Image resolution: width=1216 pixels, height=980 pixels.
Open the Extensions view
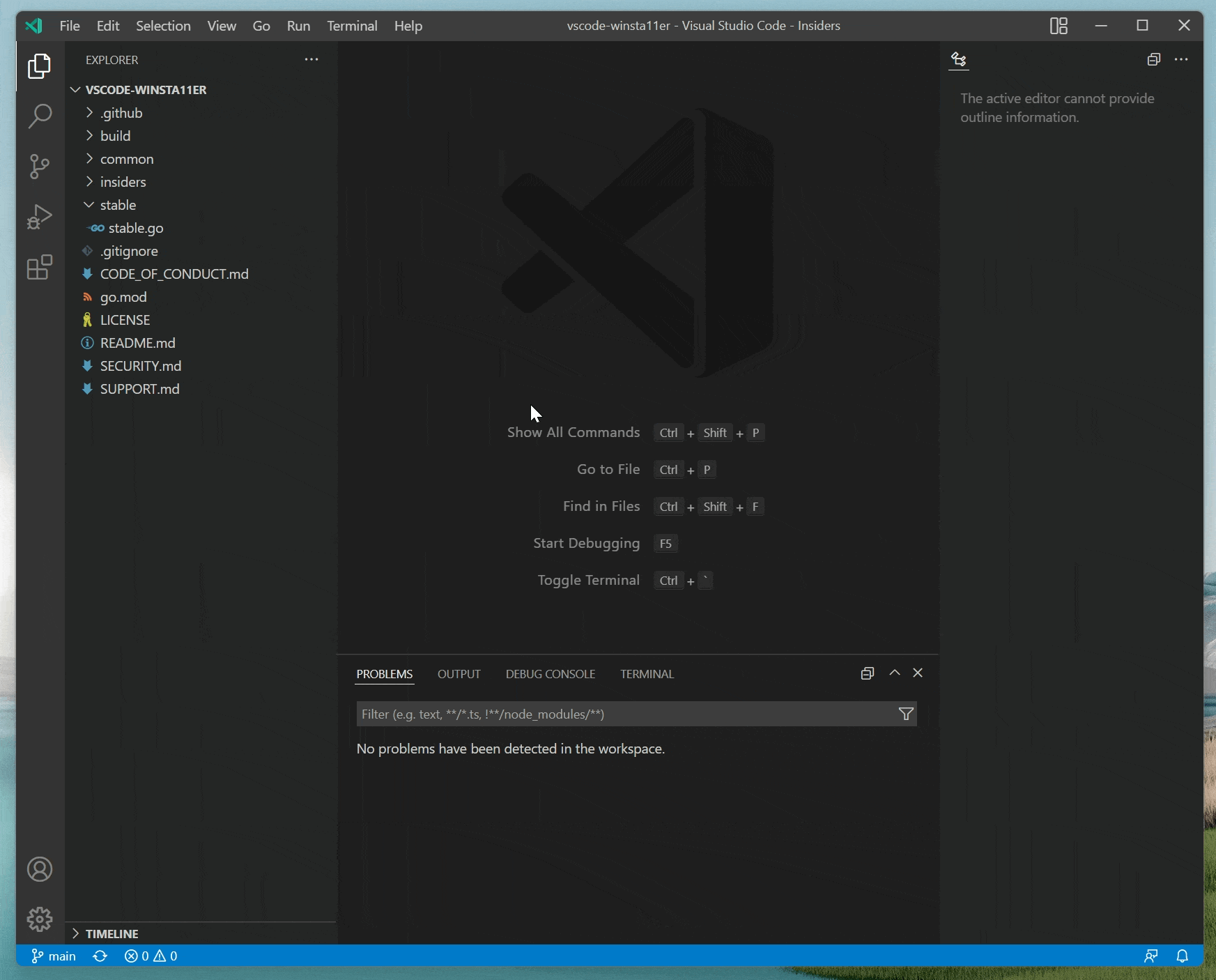click(x=40, y=267)
